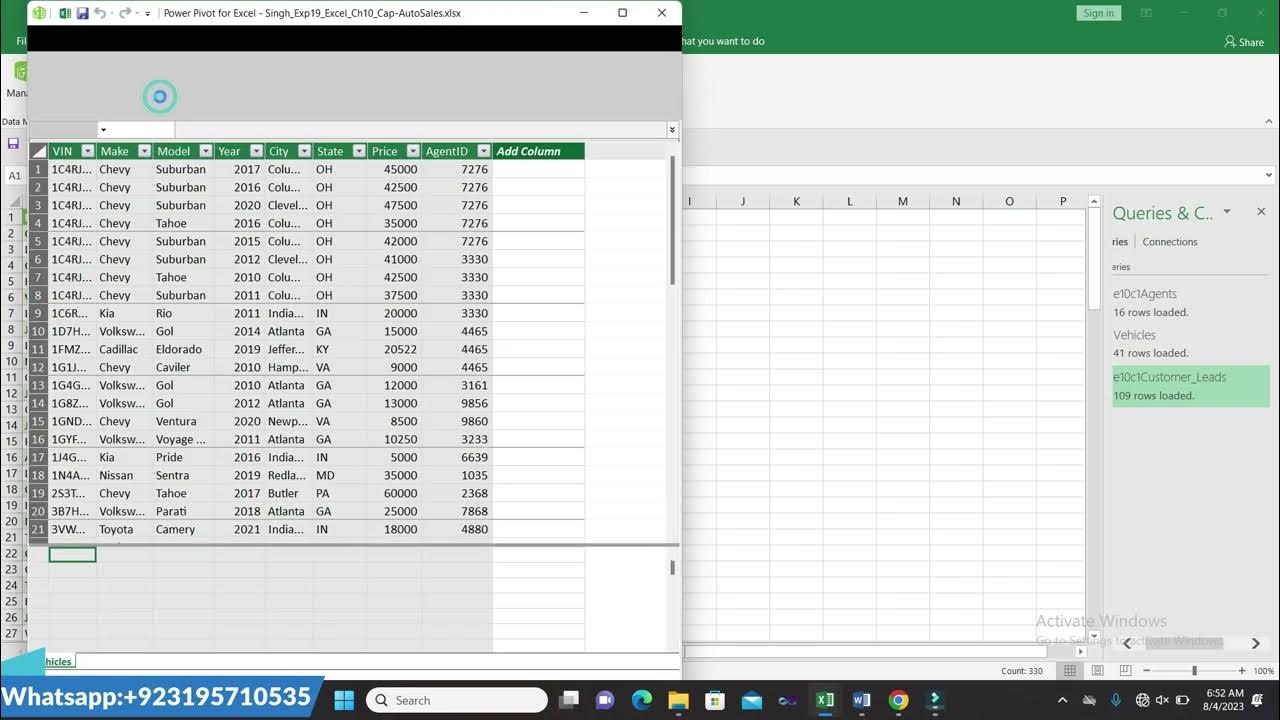1280x720 pixels.
Task: Click Sign in button in Excel
Action: [1098, 13]
